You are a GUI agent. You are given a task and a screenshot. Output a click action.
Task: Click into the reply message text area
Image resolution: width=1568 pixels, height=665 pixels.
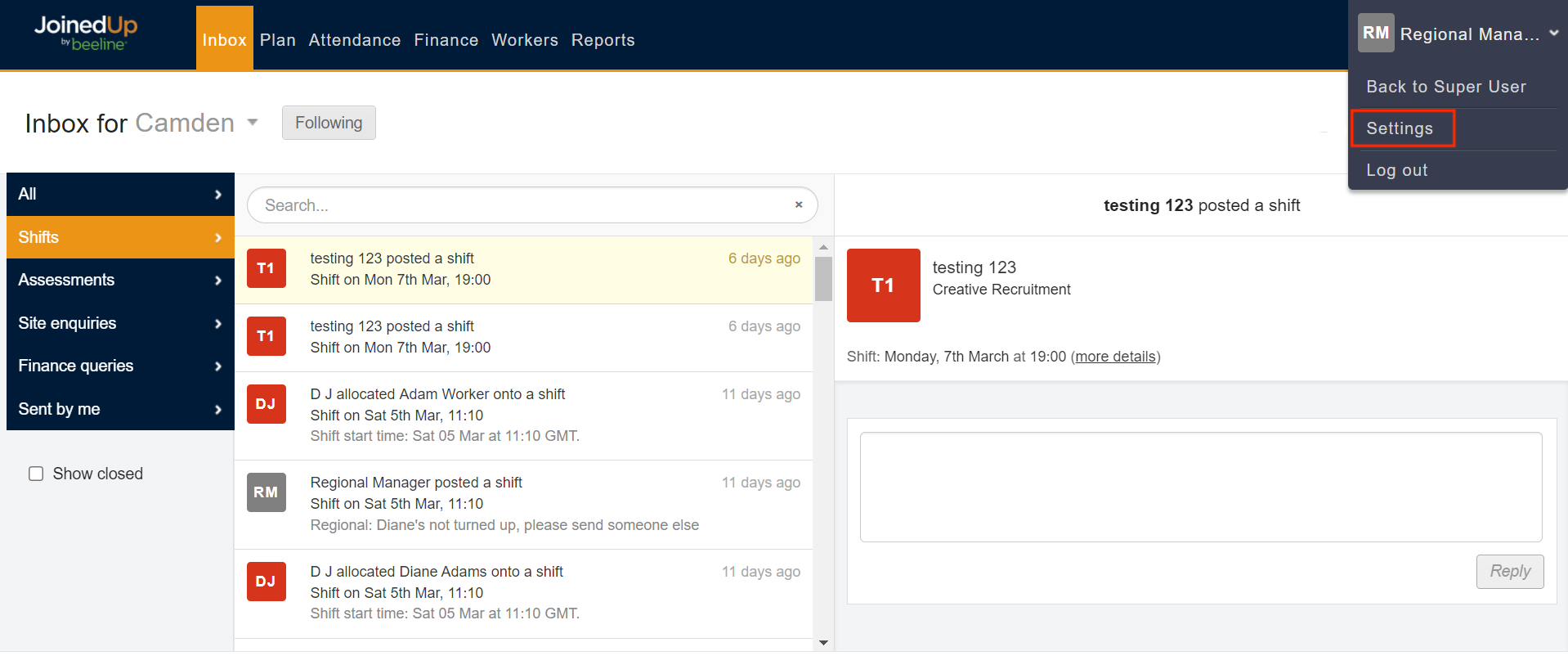[x=1200, y=487]
